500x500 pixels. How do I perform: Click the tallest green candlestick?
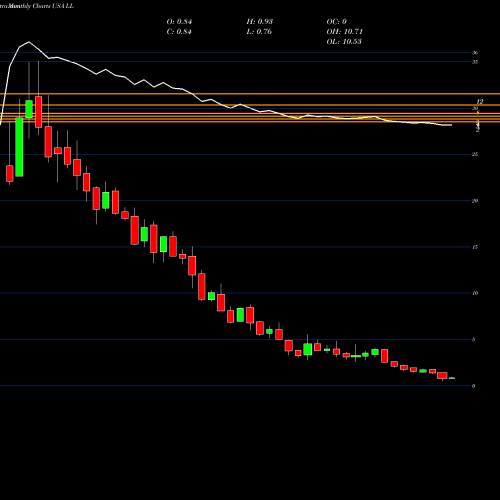click(x=19, y=147)
